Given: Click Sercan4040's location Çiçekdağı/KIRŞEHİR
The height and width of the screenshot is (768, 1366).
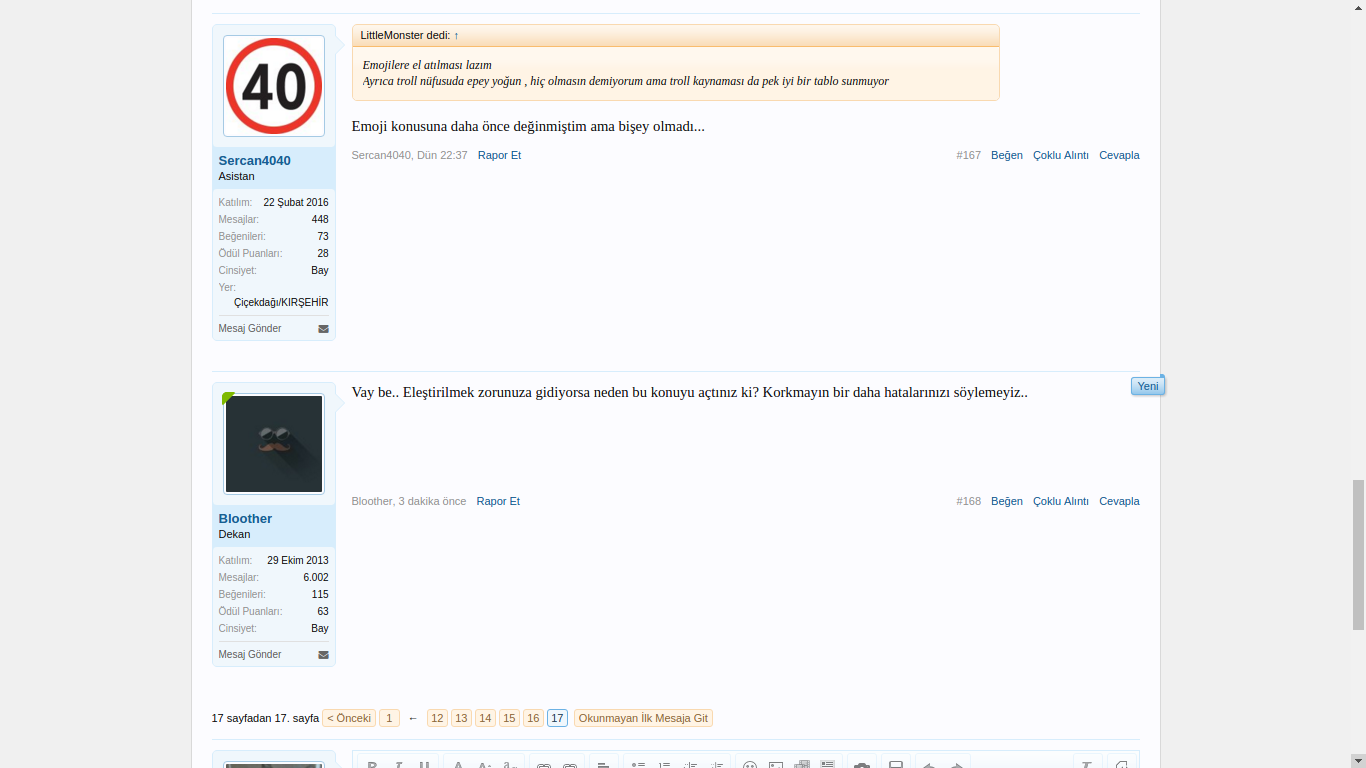Looking at the screenshot, I should (281, 302).
